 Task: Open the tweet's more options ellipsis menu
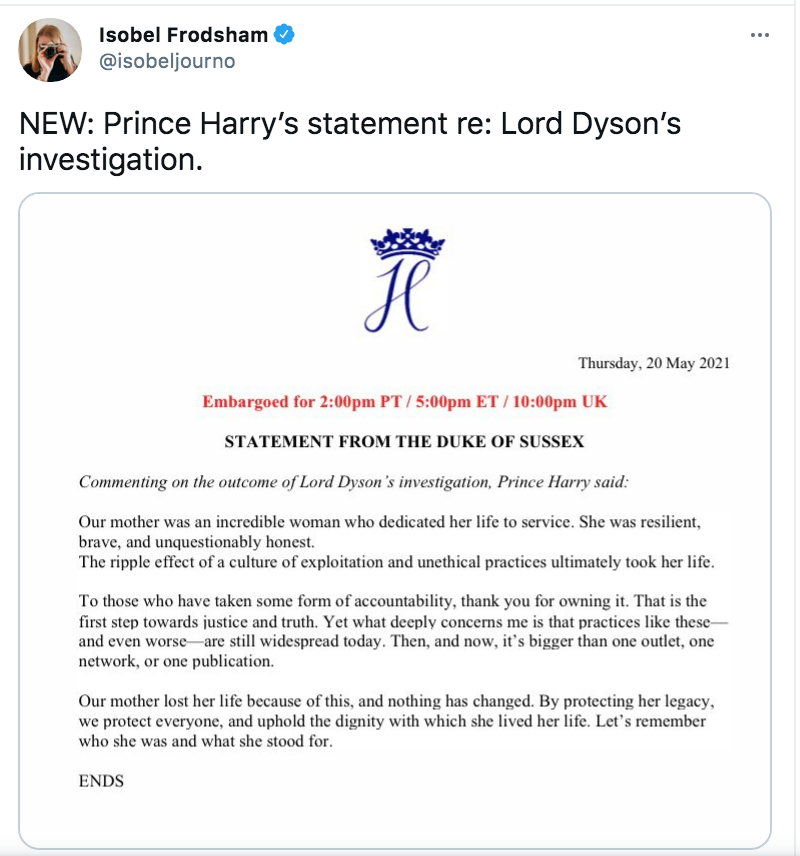coord(760,36)
